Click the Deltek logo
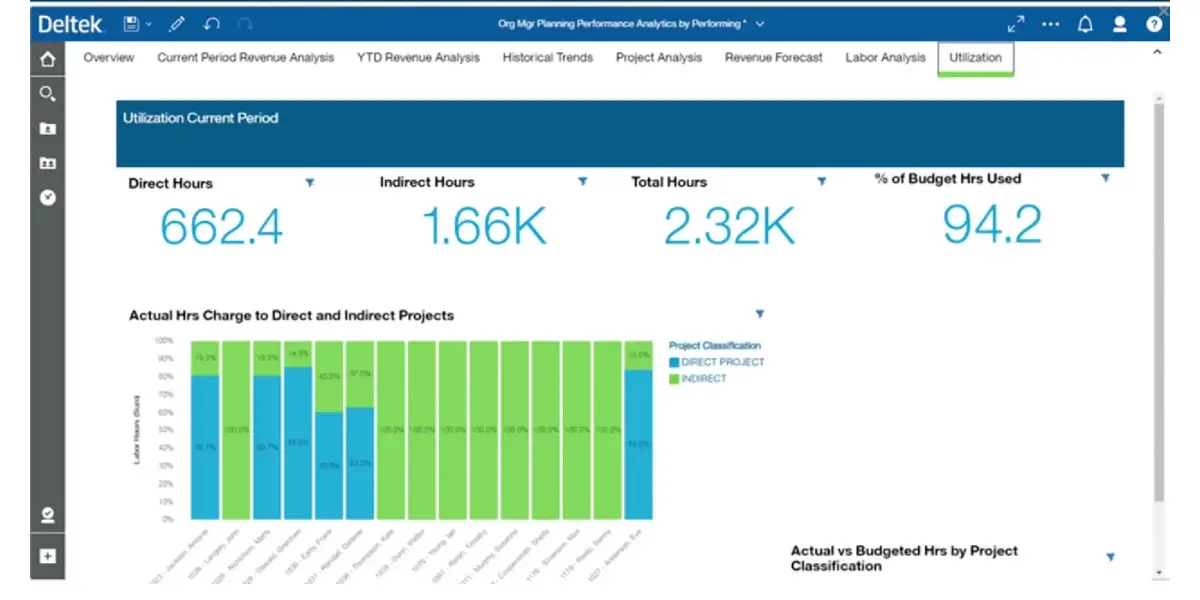Screen dimensions: 1200x600 pyautogui.click(x=71, y=23)
